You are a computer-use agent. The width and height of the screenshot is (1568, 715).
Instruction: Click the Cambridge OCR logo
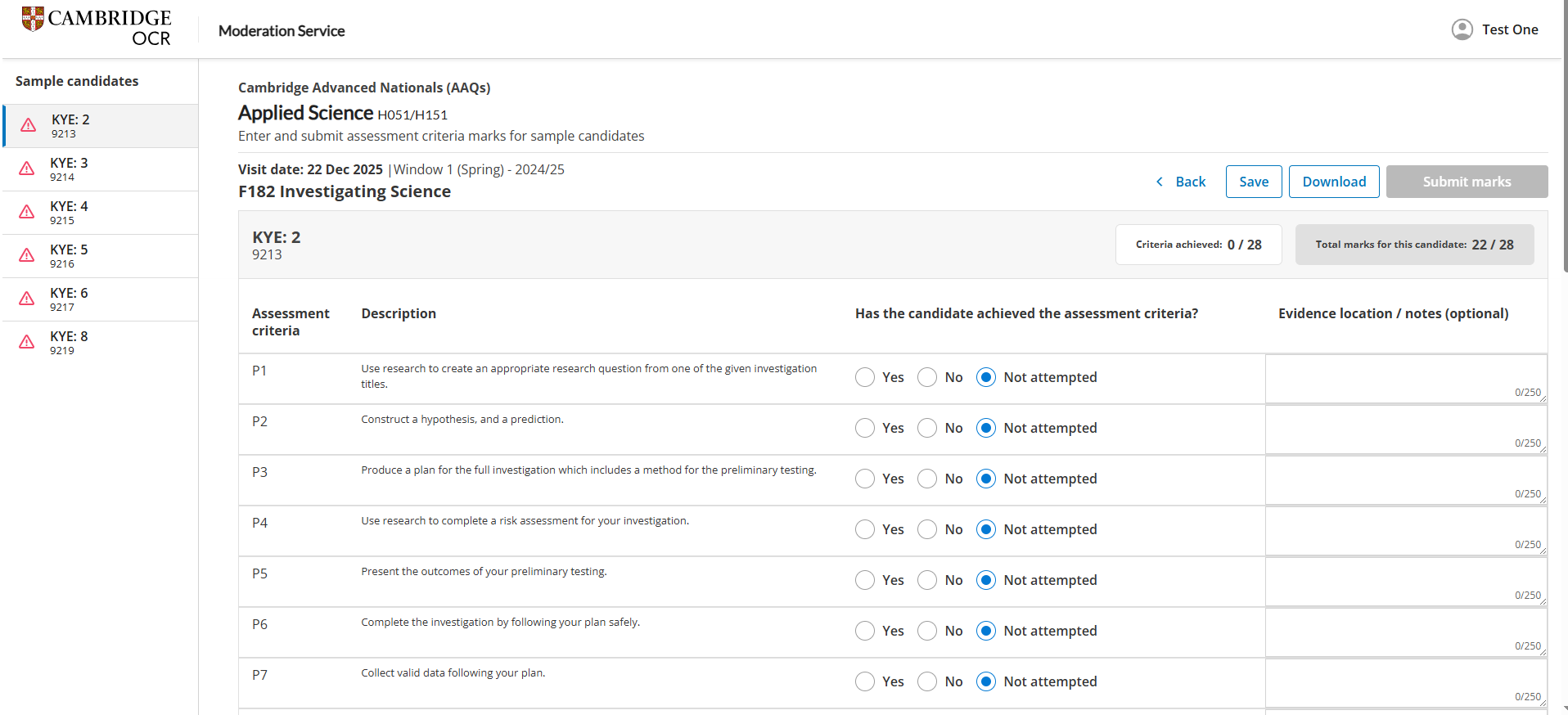[x=97, y=28]
